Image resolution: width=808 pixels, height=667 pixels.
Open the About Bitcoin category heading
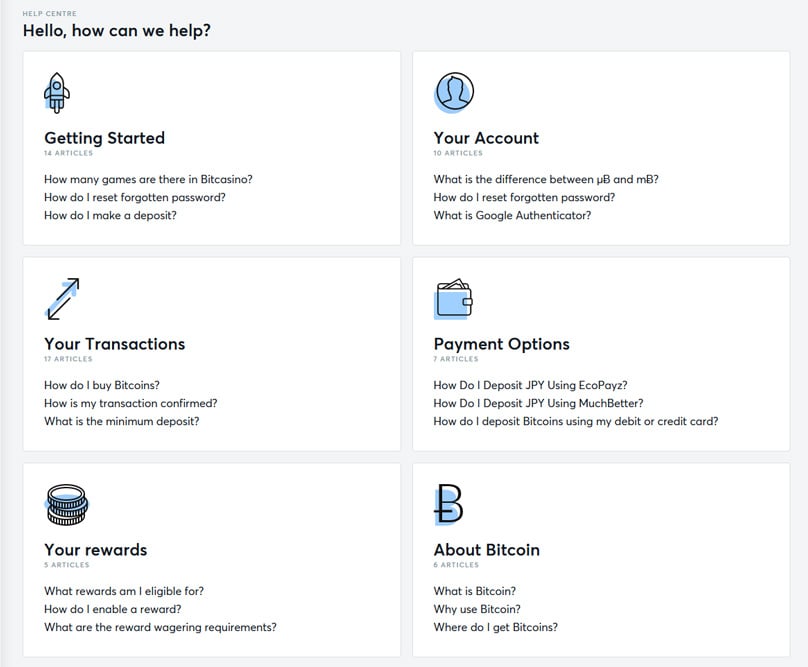pos(486,550)
